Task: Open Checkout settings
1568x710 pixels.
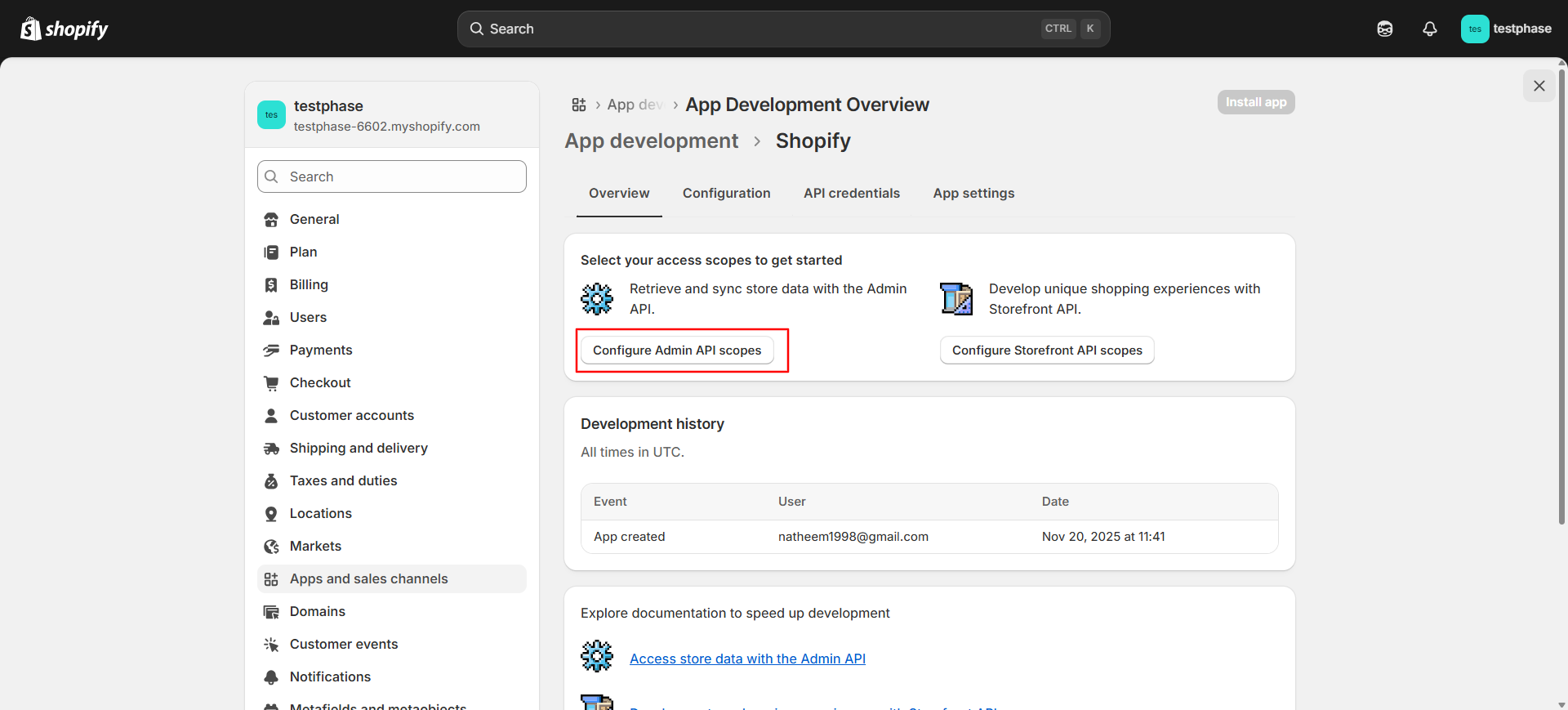Action: [x=392, y=382]
